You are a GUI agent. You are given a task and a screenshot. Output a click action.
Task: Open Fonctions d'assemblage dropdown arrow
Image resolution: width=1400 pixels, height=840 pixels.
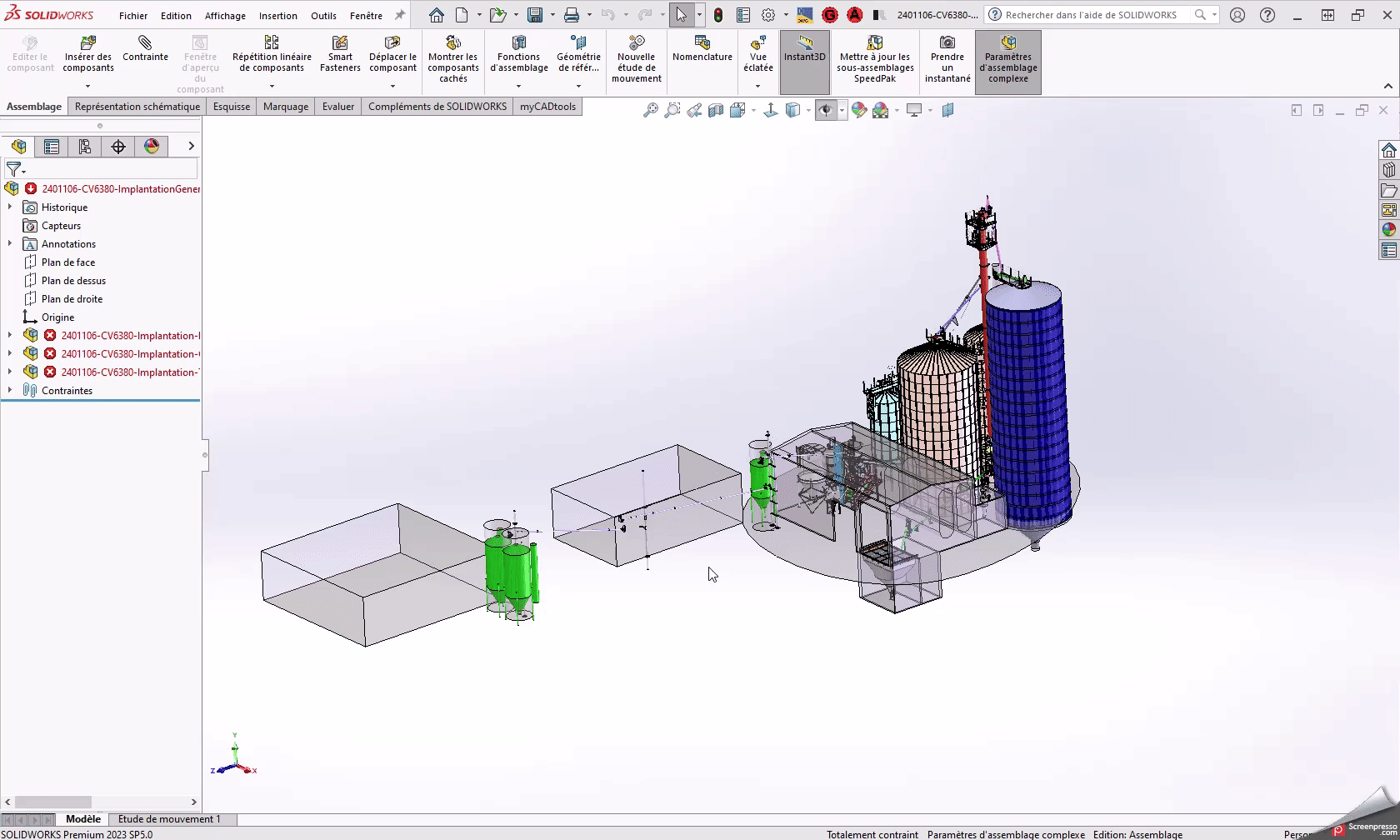(x=518, y=86)
